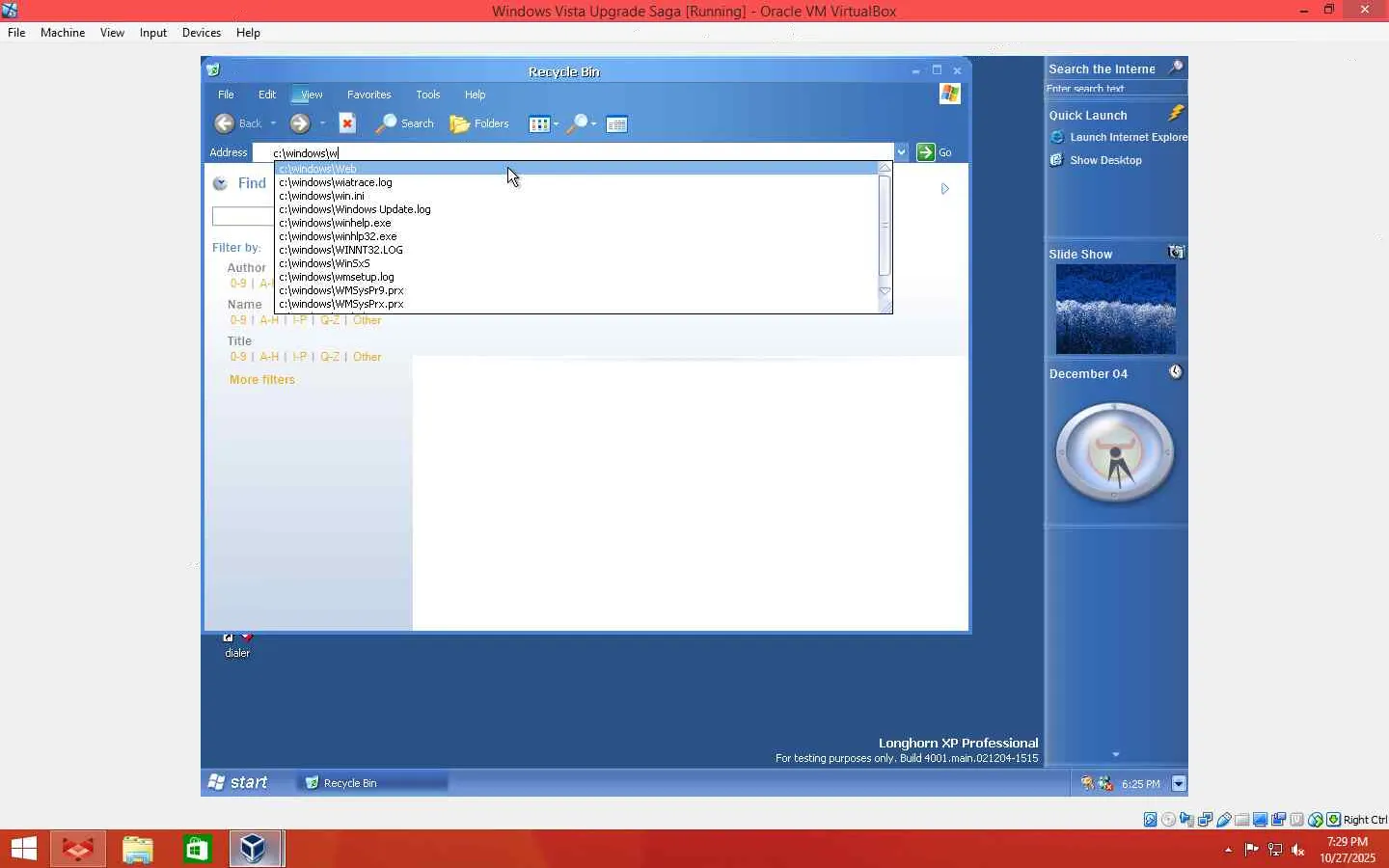Click the Internet Explorer icon in Quick Launch
This screenshot has width=1389, height=868.
point(1057,137)
